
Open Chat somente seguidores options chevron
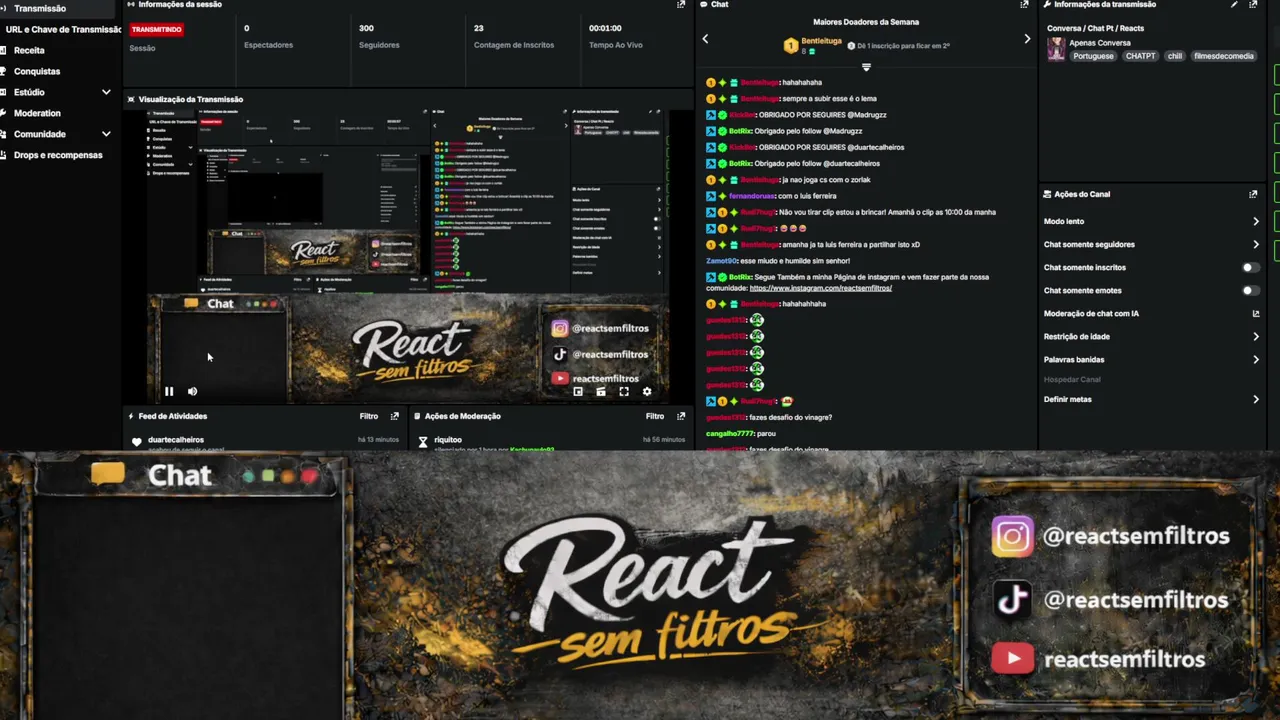click(x=1256, y=245)
